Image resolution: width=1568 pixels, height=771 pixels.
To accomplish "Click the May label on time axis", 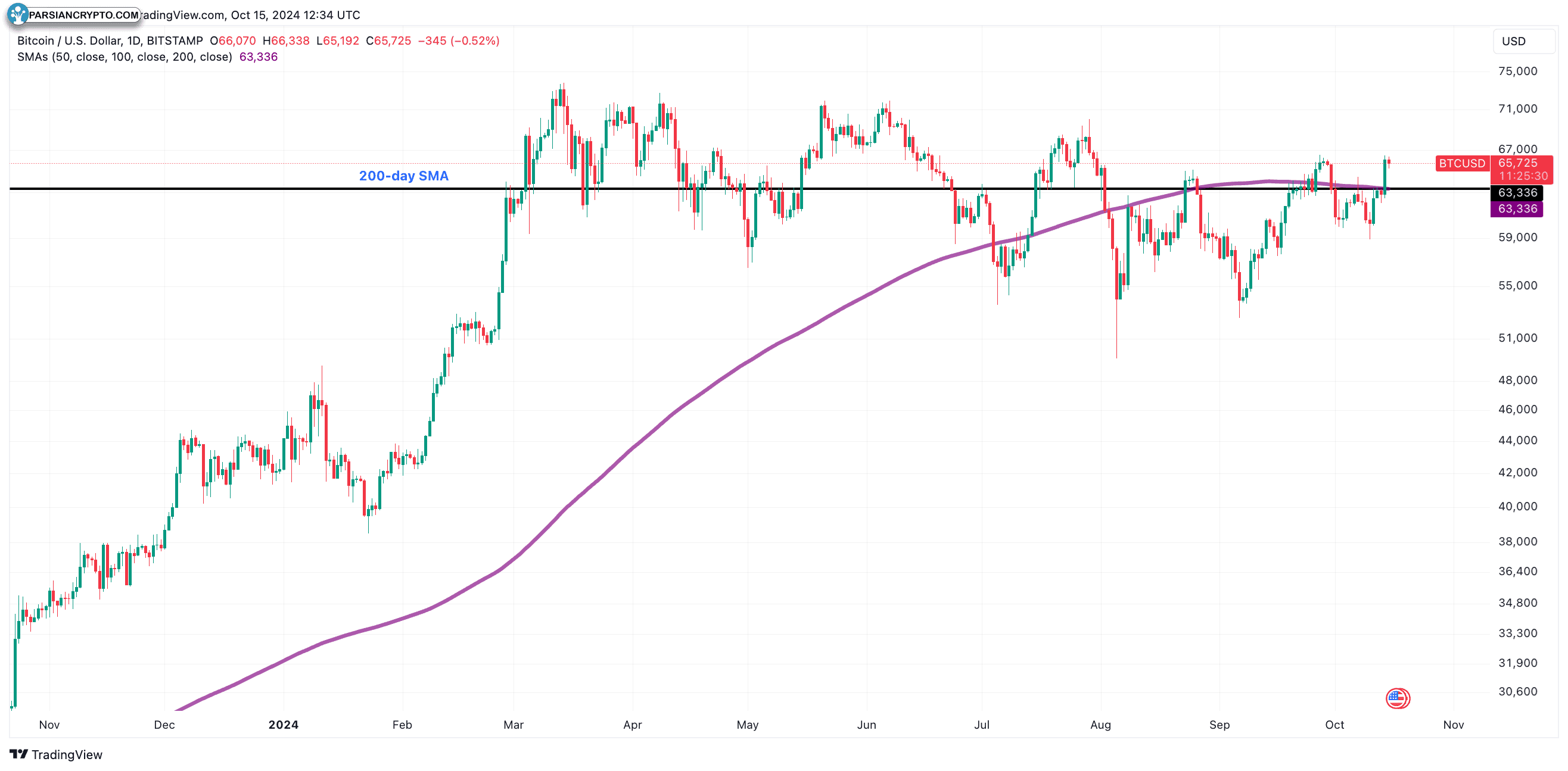I will [748, 725].
